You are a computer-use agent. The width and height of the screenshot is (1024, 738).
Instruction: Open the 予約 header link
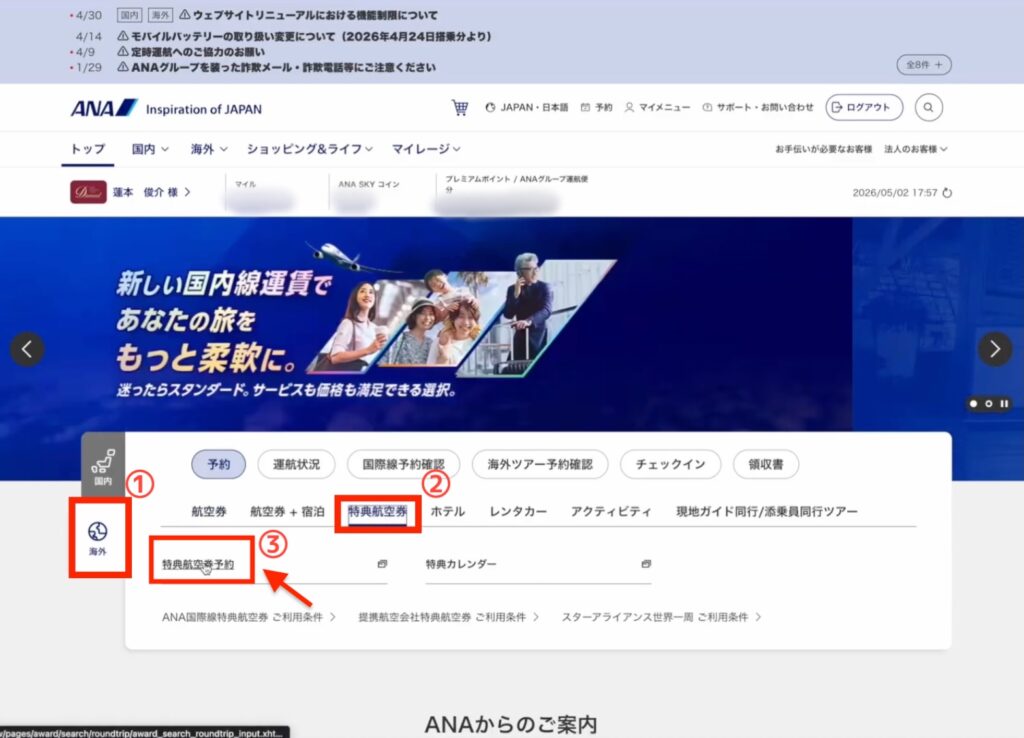(597, 108)
